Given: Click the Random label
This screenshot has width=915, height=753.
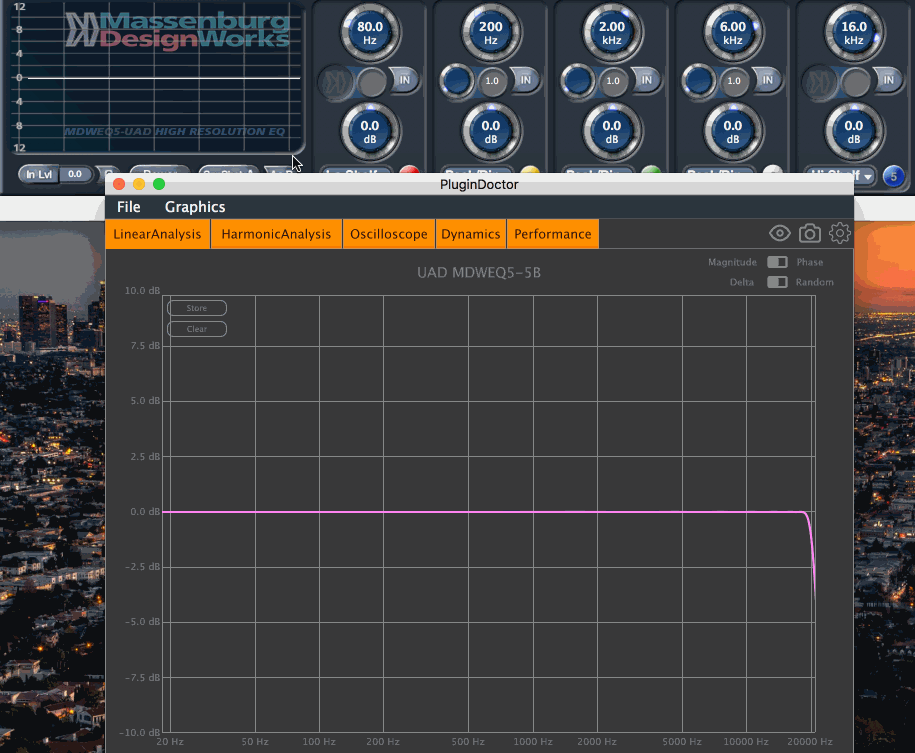Looking at the screenshot, I should point(815,282).
